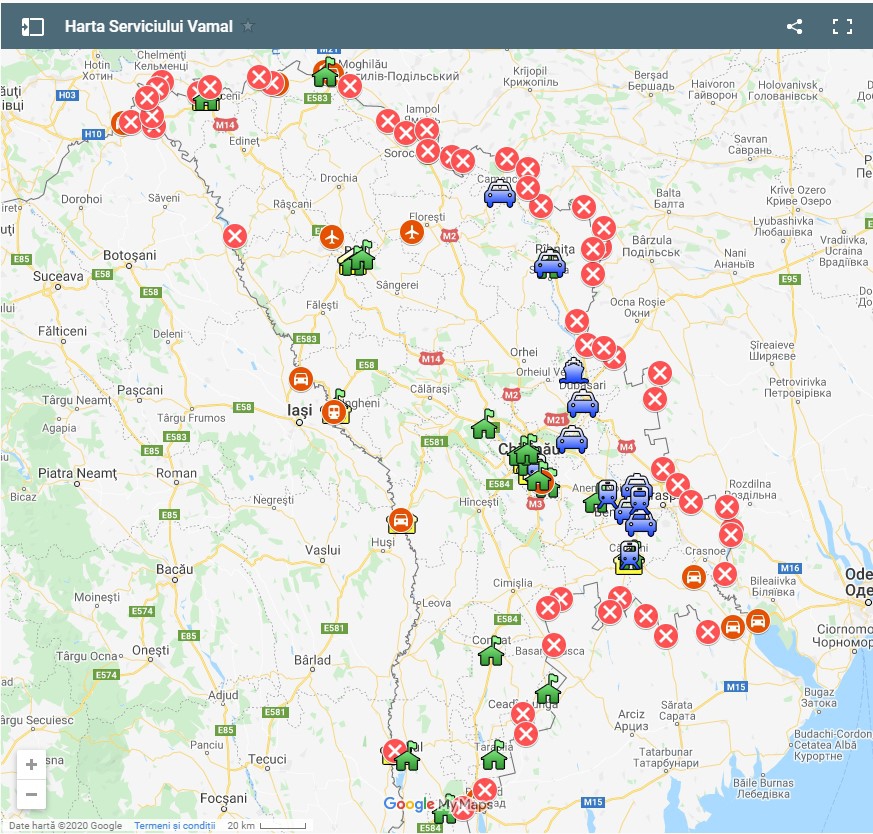Screen dimensions: 873x834
Task: Select the red X marker at Basarabeasca
Action: (x=554, y=646)
